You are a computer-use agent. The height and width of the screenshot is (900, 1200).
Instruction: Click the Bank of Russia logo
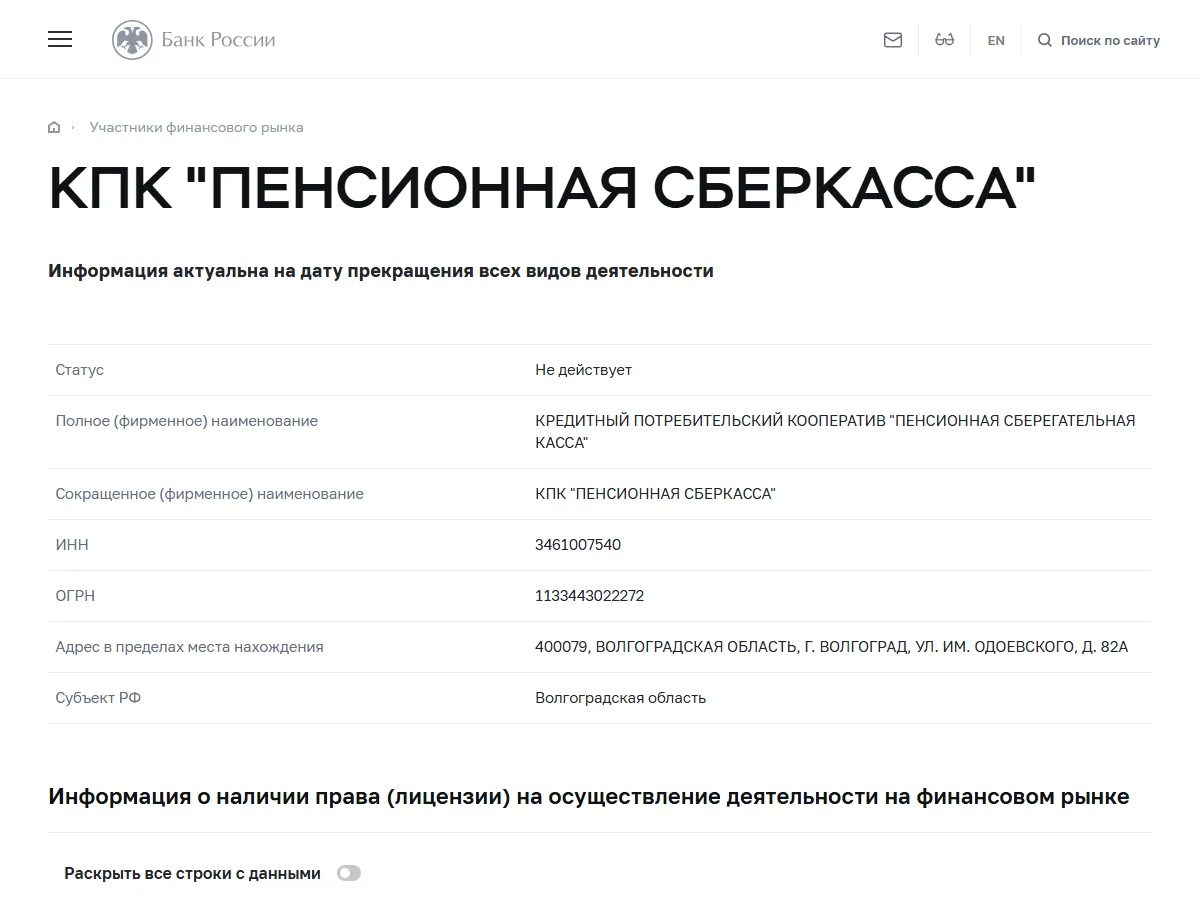194,40
